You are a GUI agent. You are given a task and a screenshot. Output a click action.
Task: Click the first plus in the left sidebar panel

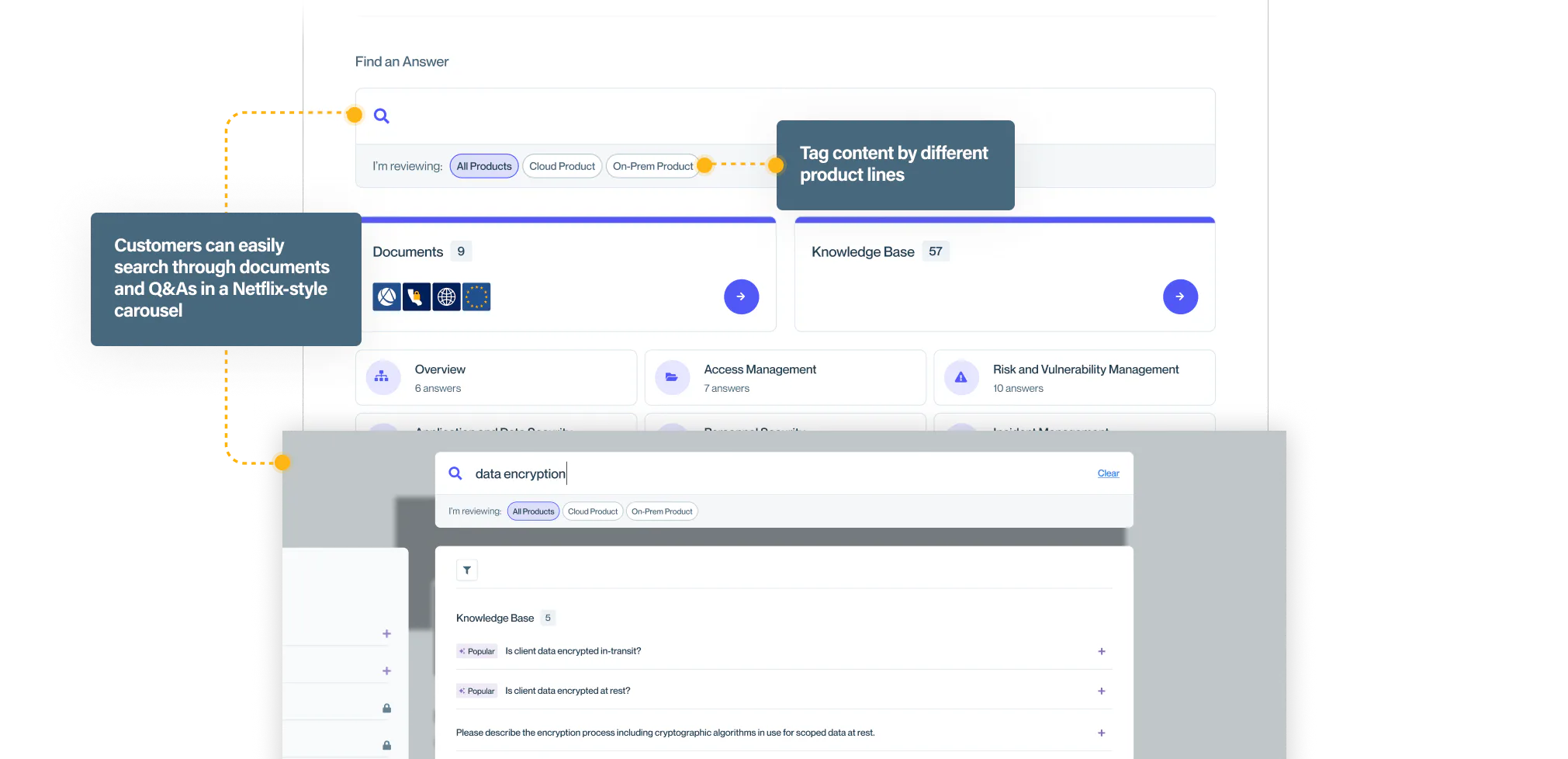(x=386, y=634)
